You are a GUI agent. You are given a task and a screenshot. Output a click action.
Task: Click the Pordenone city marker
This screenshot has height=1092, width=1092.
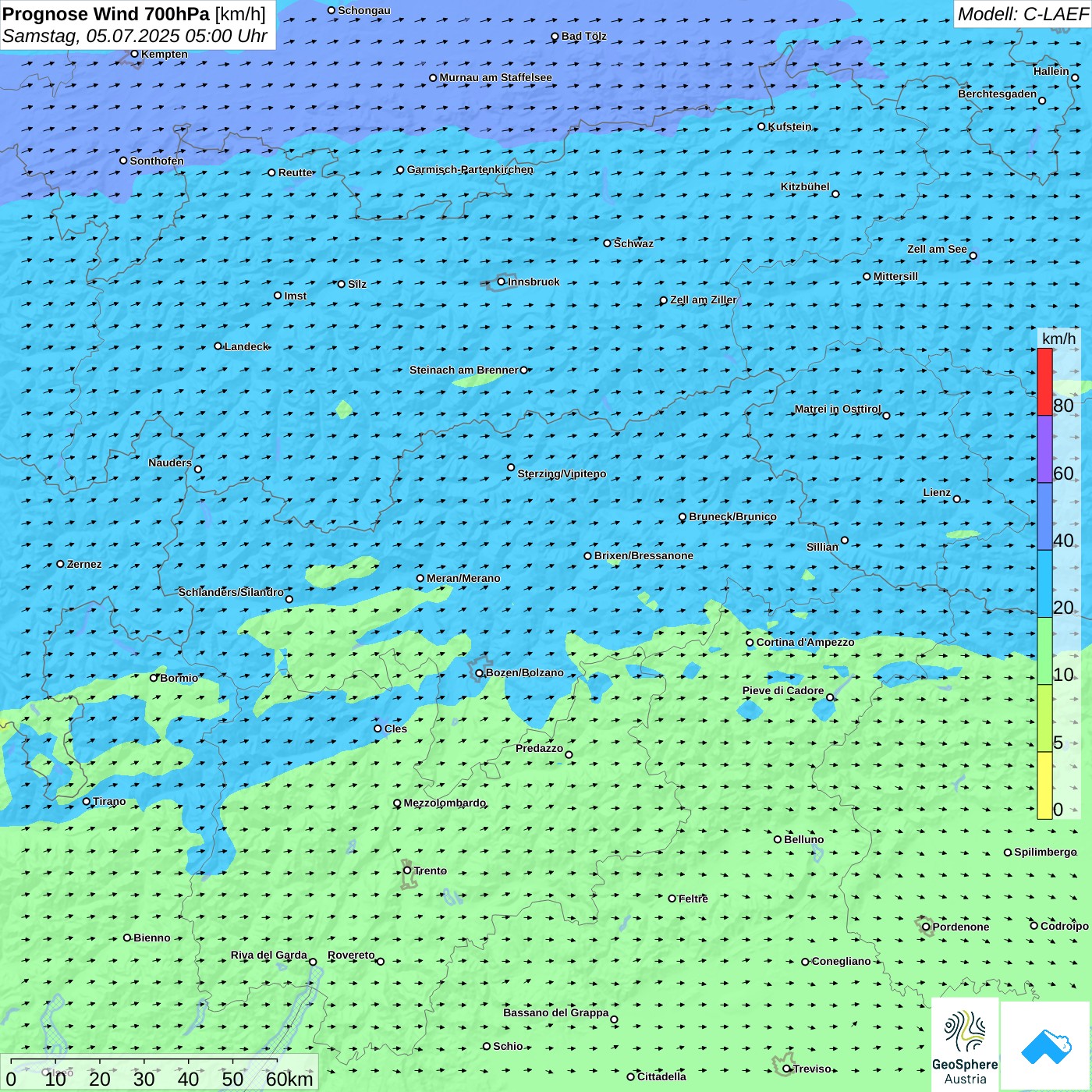(x=926, y=927)
